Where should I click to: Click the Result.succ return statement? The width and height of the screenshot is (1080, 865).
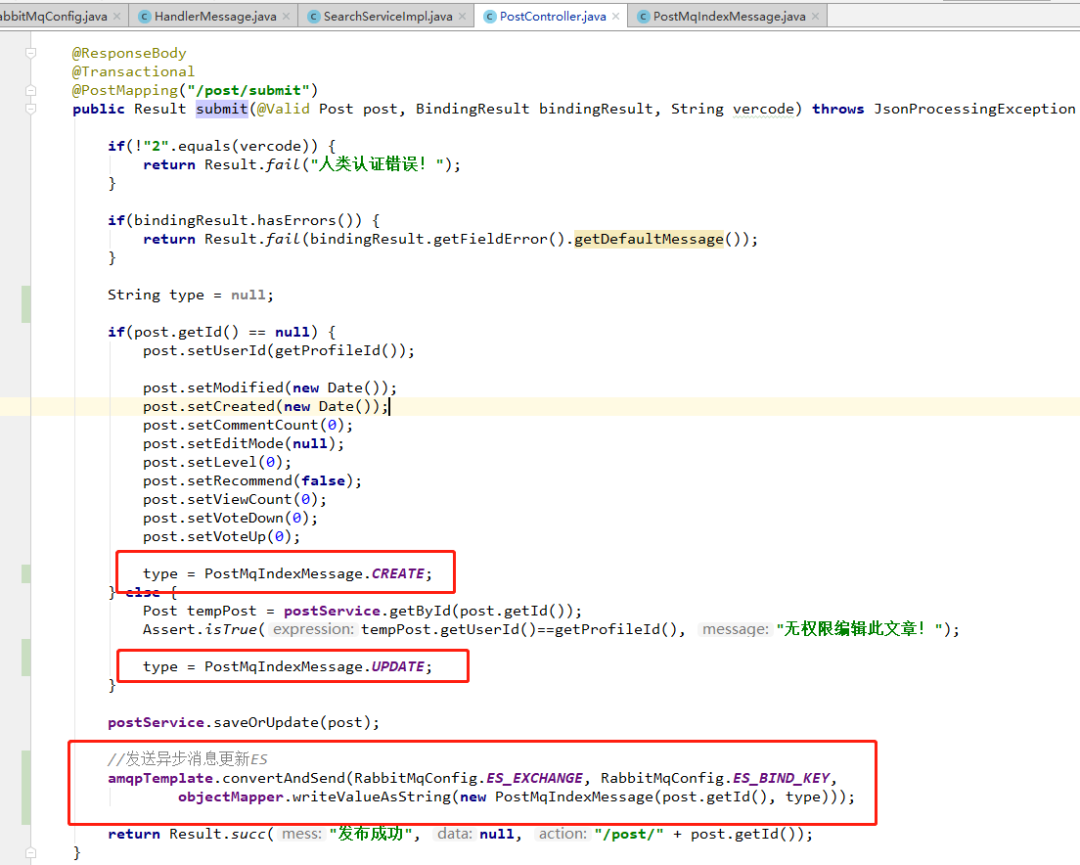point(460,834)
